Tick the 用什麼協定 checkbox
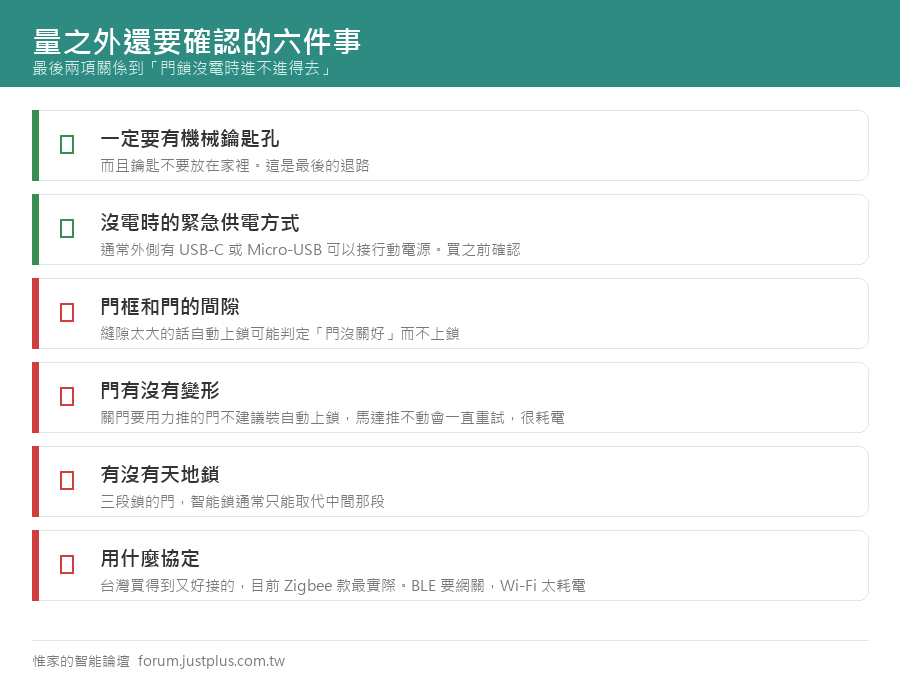The image size is (900, 684). [67, 564]
